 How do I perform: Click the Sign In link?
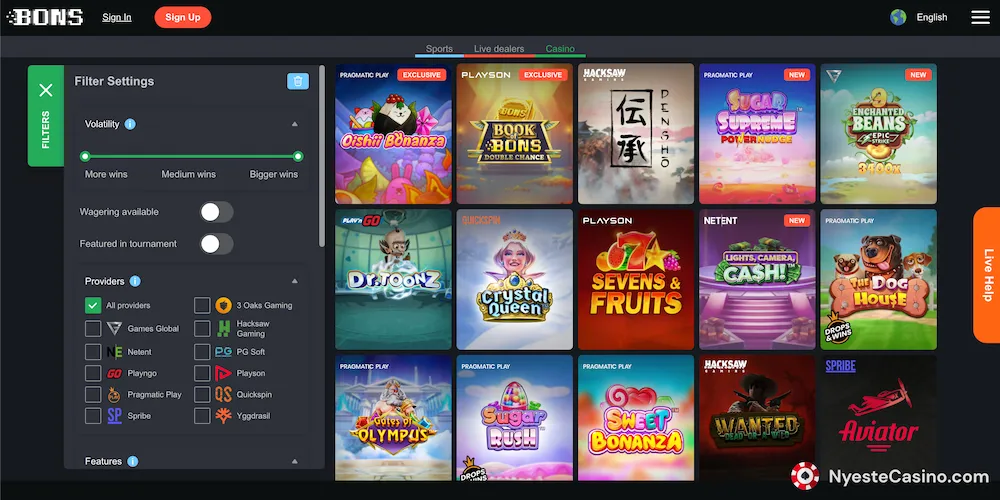coord(117,17)
